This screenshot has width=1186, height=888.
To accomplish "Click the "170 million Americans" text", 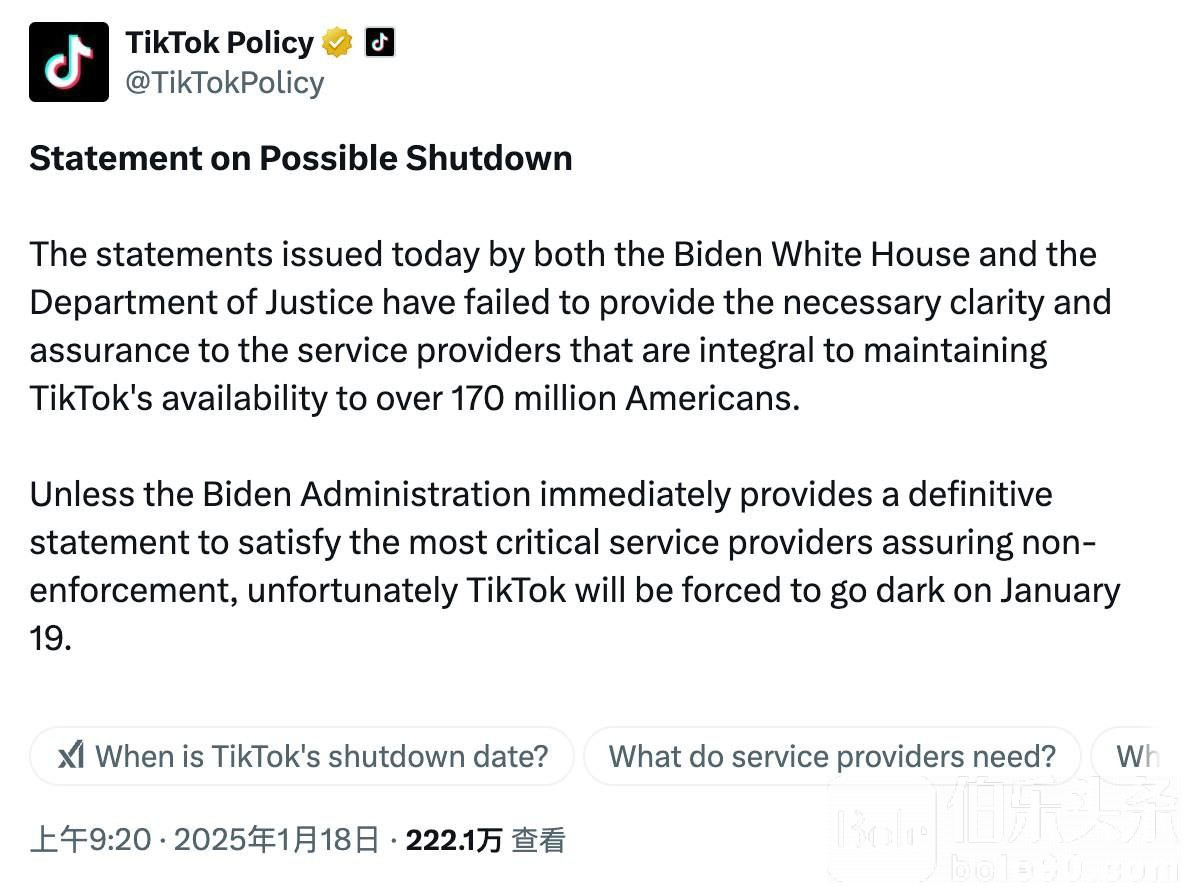I will (x=625, y=397).
